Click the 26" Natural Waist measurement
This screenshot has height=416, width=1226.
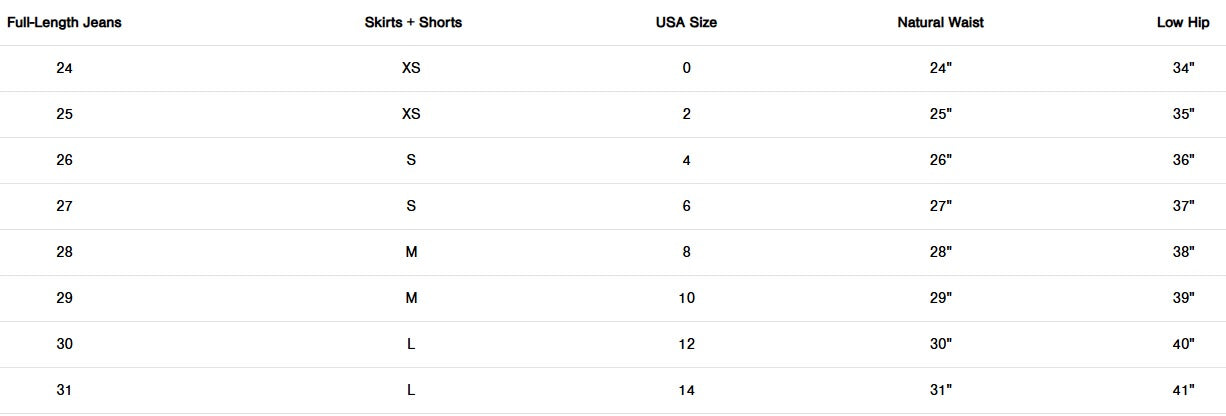click(x=941, y=160)
